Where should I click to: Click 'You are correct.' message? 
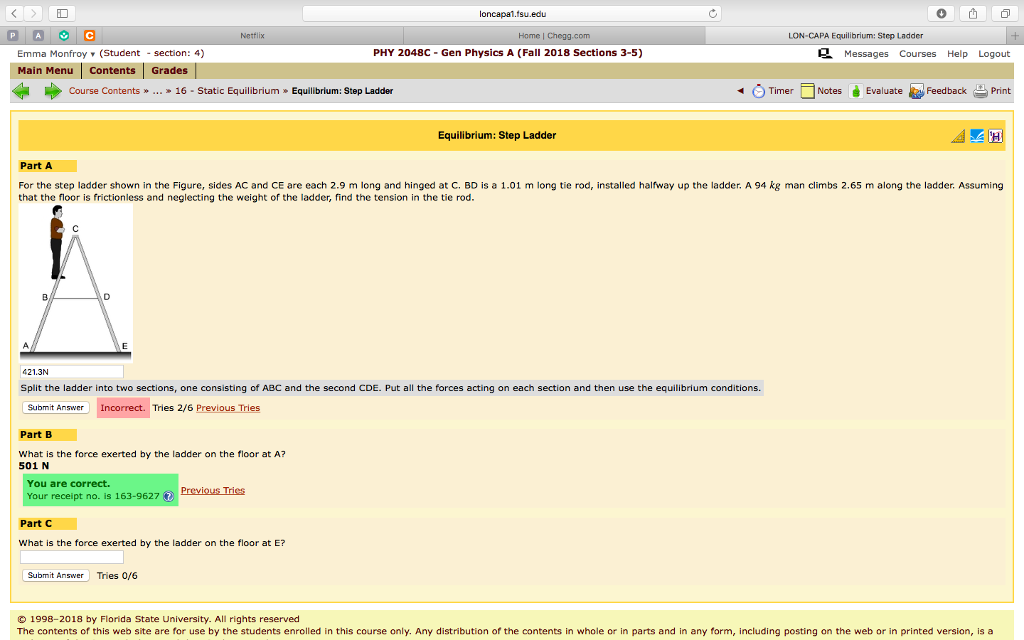[x=69, y=483]
